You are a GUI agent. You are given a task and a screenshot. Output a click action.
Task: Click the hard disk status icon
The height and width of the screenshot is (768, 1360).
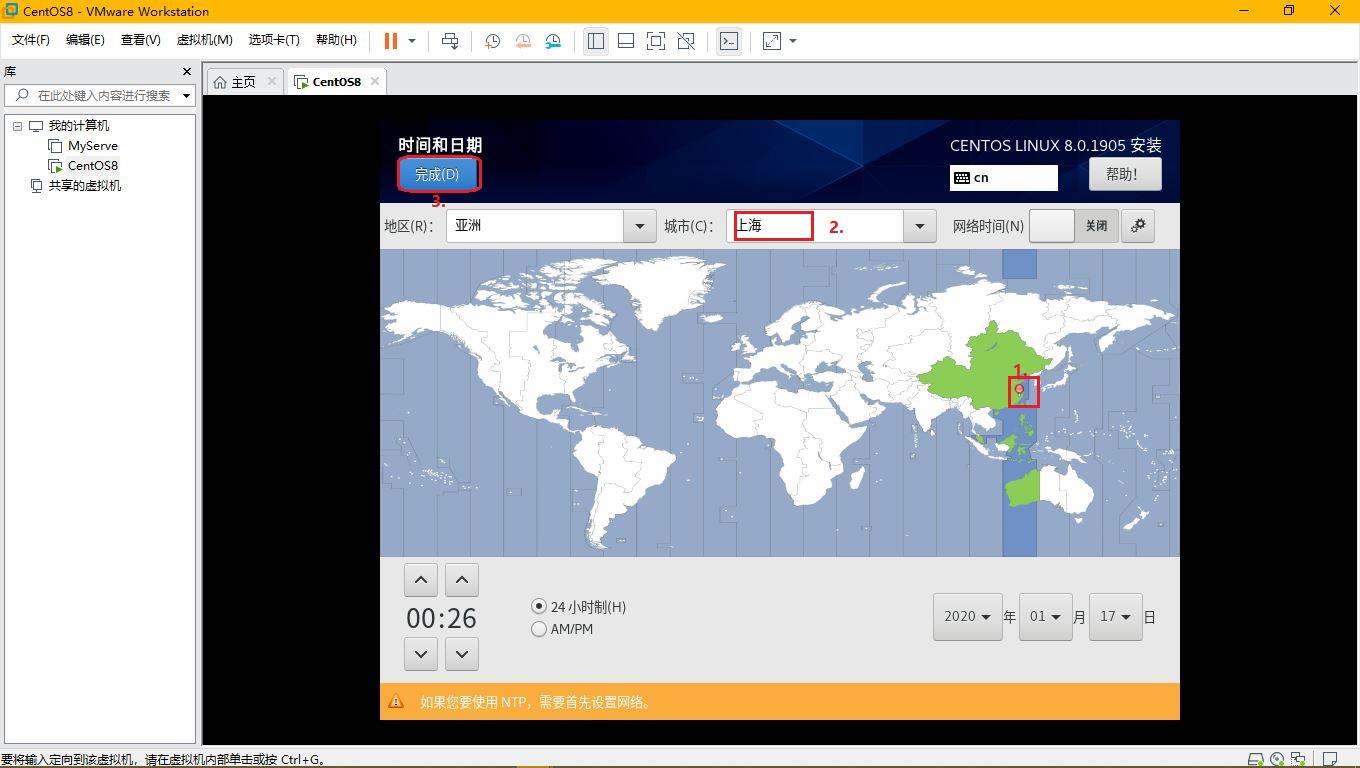[x=1256, y=759]
